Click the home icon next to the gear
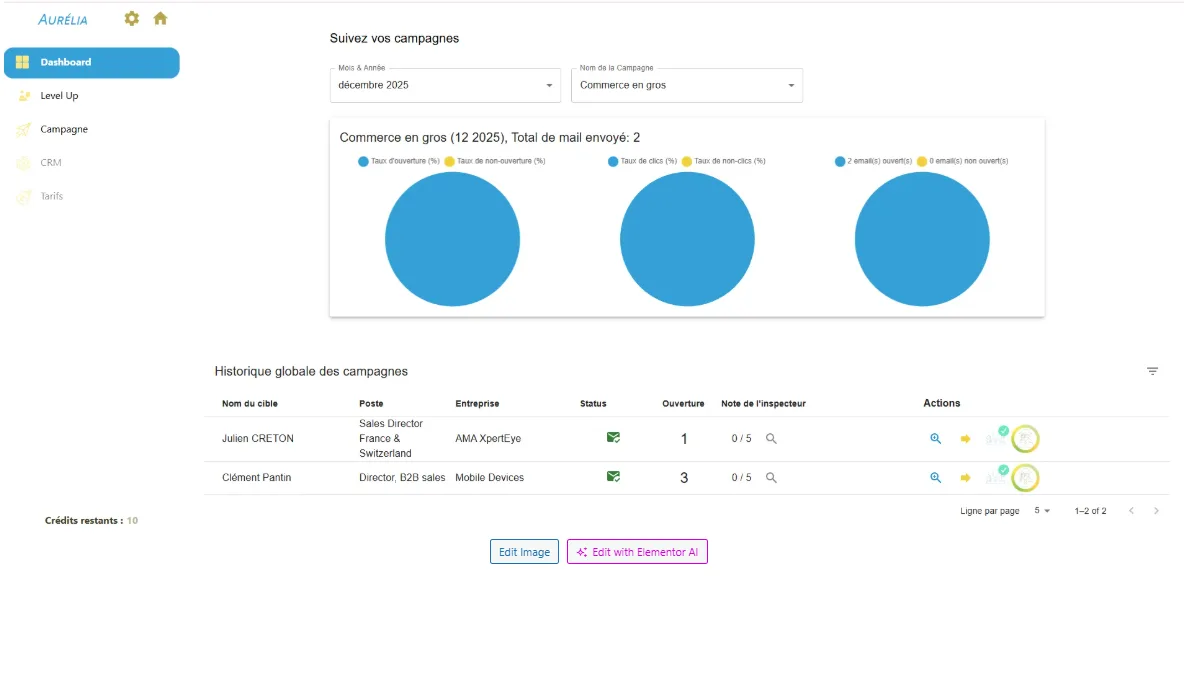 [160, 18]
